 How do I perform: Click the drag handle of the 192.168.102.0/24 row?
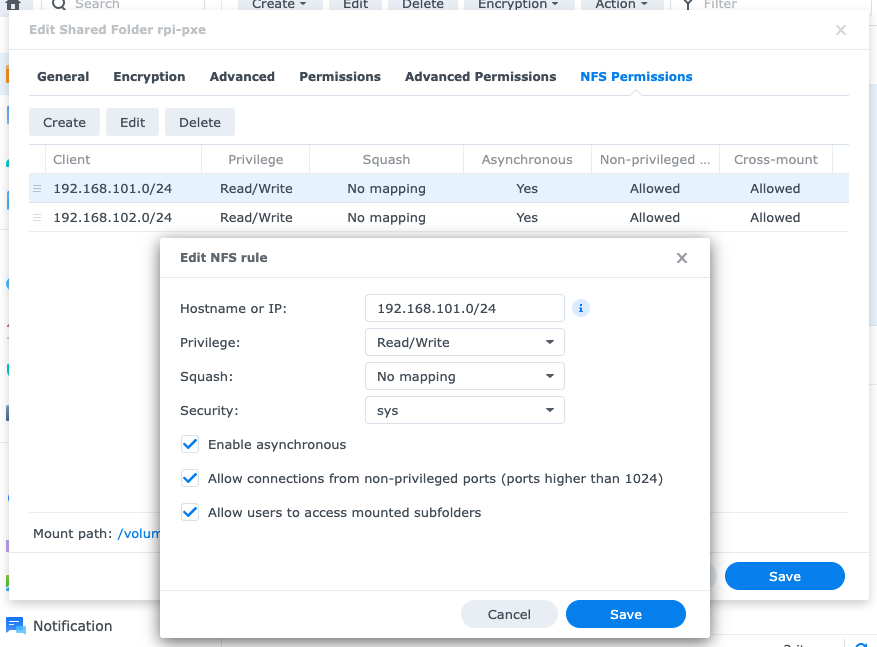(x=38, y=217)
